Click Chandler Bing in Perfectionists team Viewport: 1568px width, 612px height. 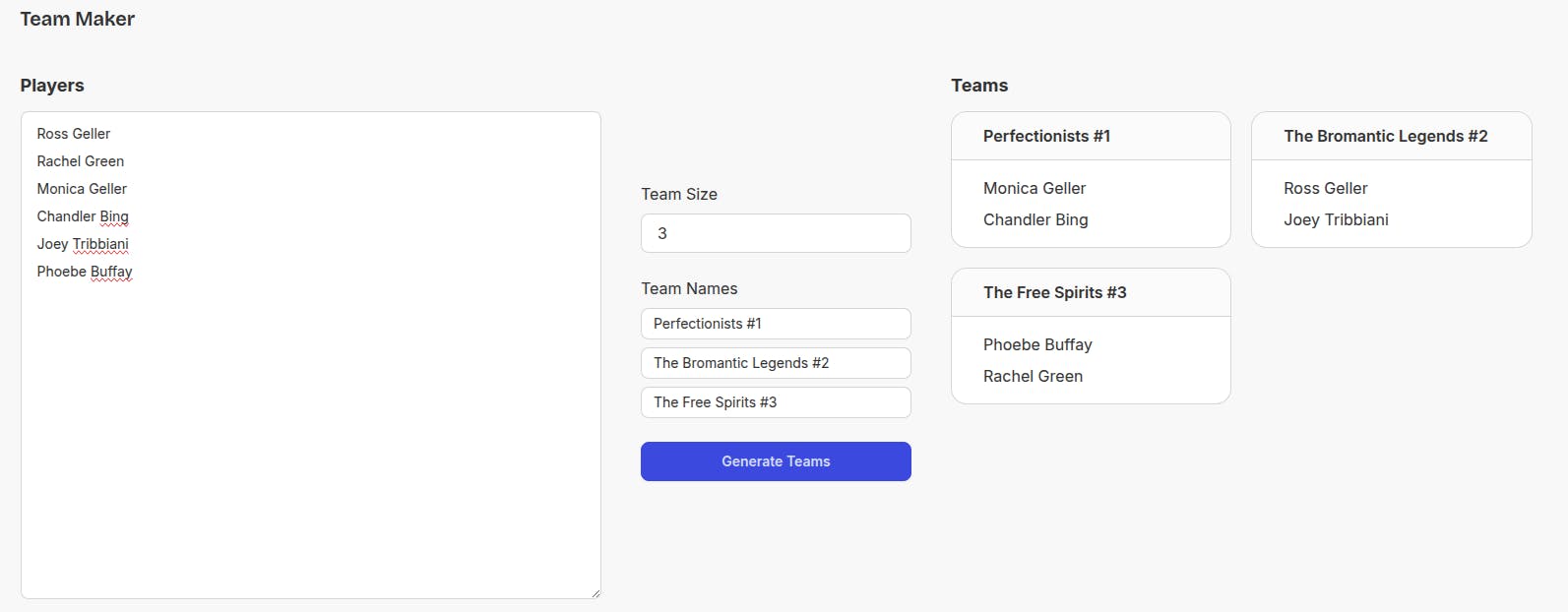(1035, 219)
